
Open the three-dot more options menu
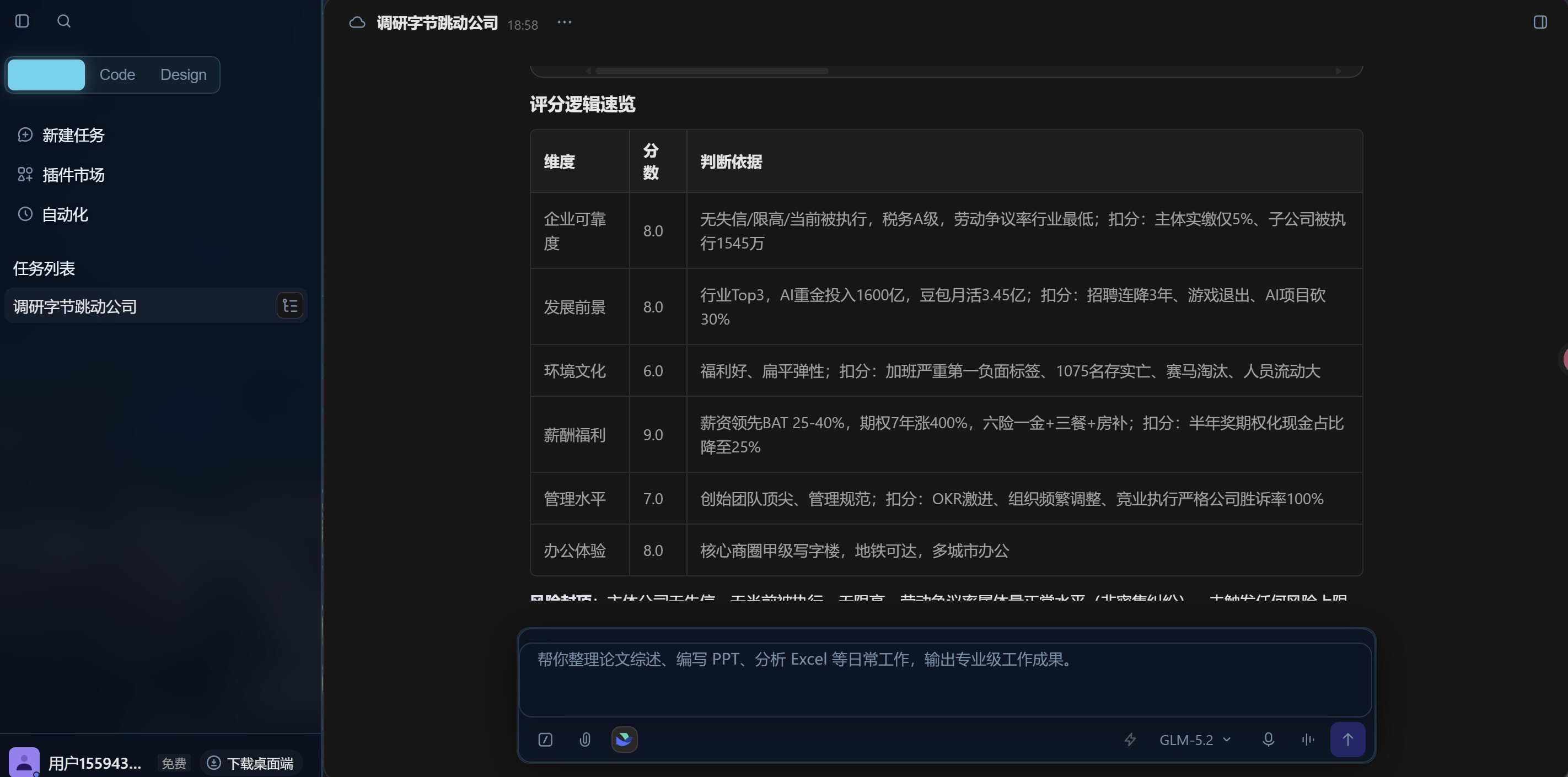[564, 23]
